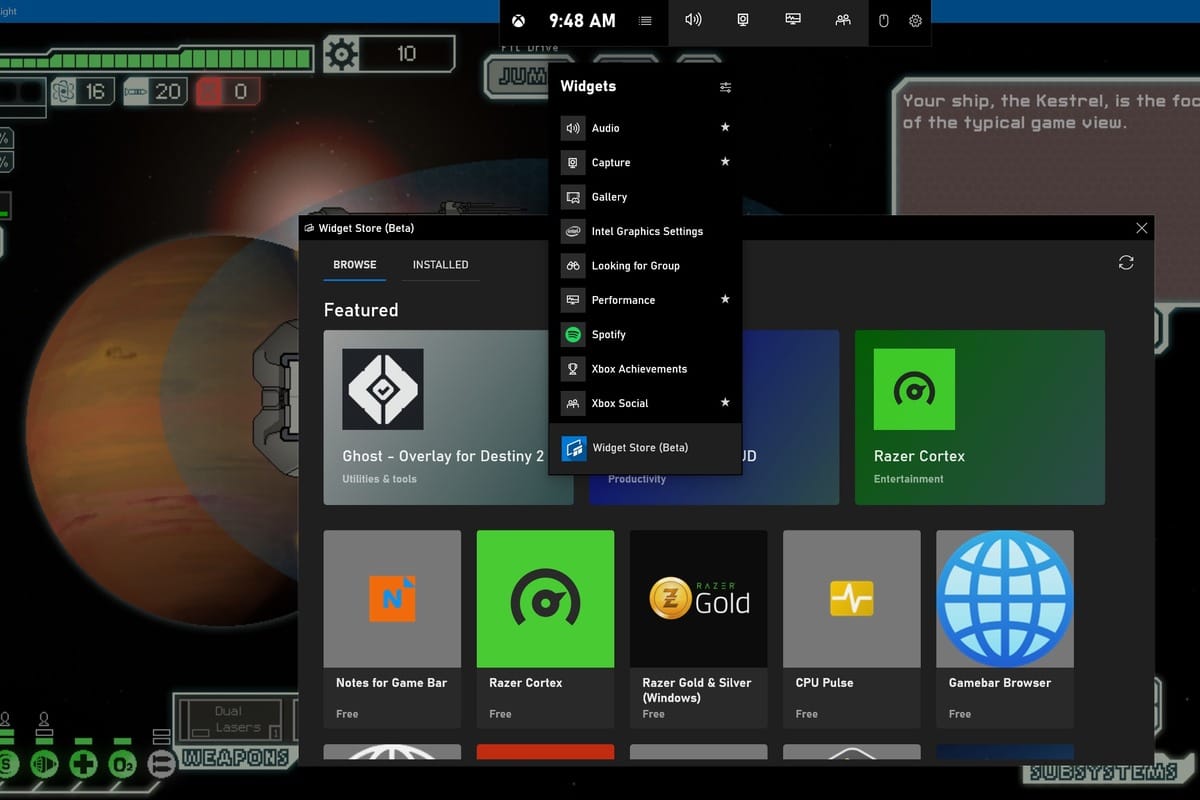Open the Performance widget from the top bar
Viewport: 1200px width, 800px height.
(793, 20)
